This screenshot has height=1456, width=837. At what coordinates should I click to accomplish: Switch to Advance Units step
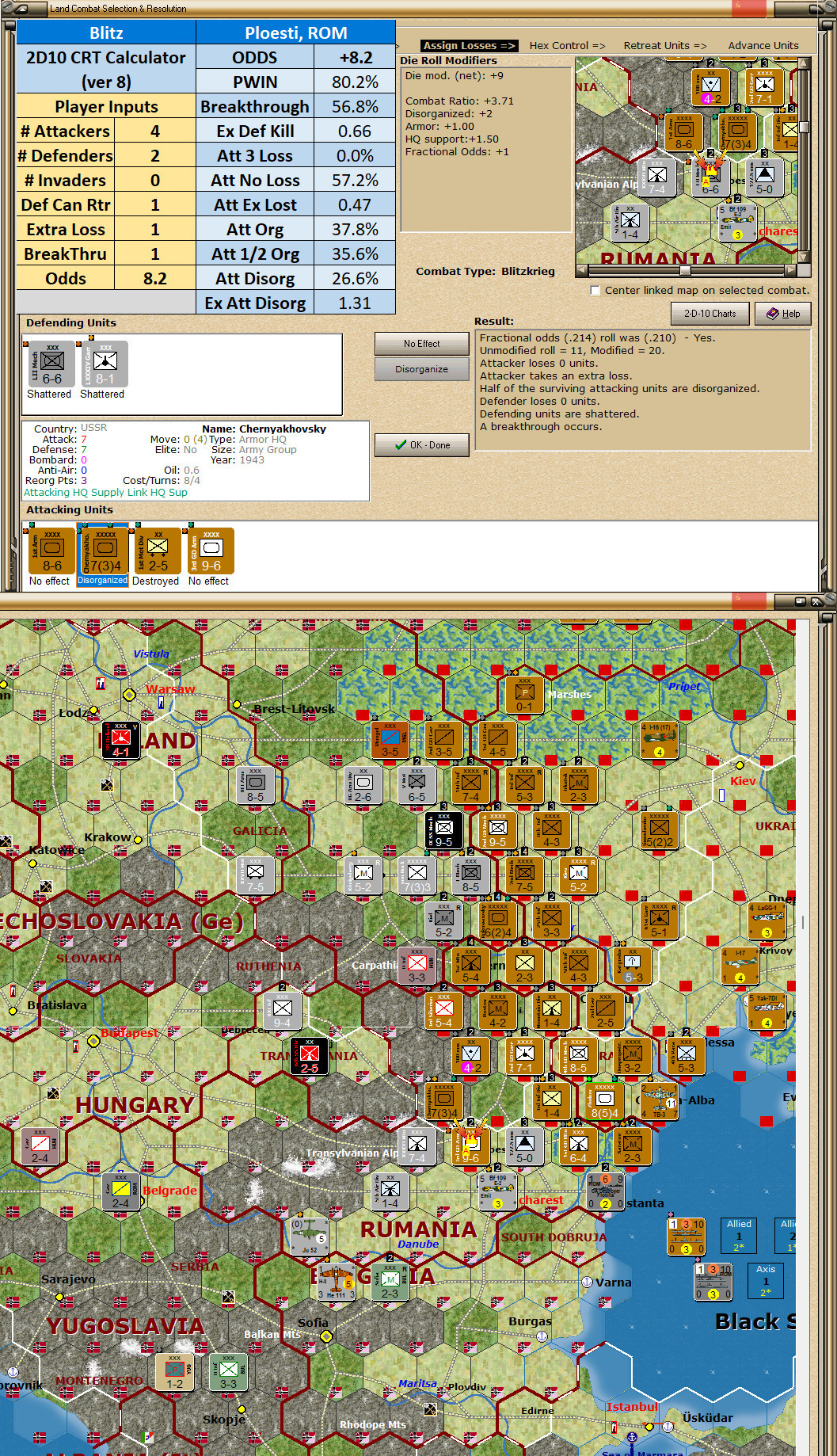[763, 45]
